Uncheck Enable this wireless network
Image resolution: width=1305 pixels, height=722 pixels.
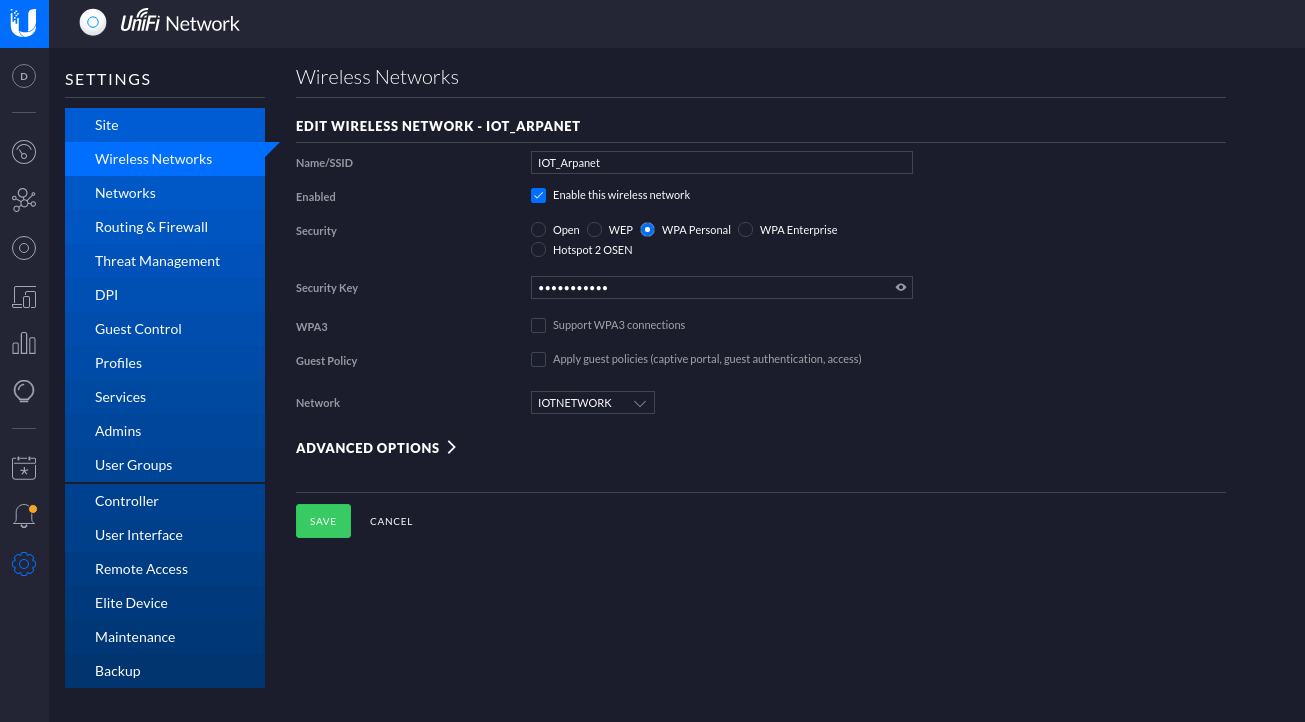click(538, 195)
